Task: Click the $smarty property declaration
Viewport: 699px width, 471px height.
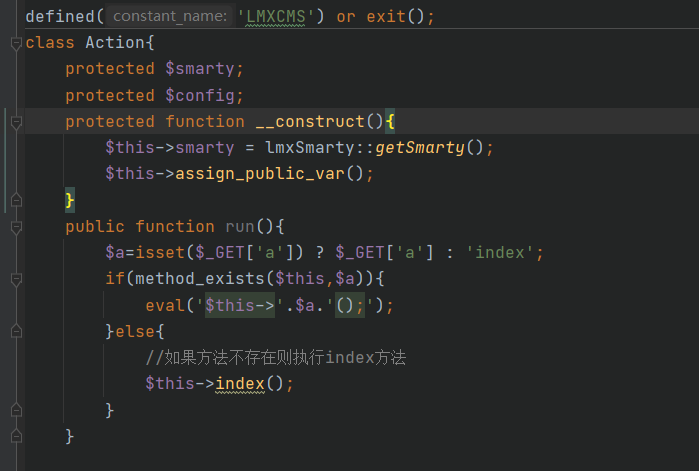Action: click(x=200, y=69)
